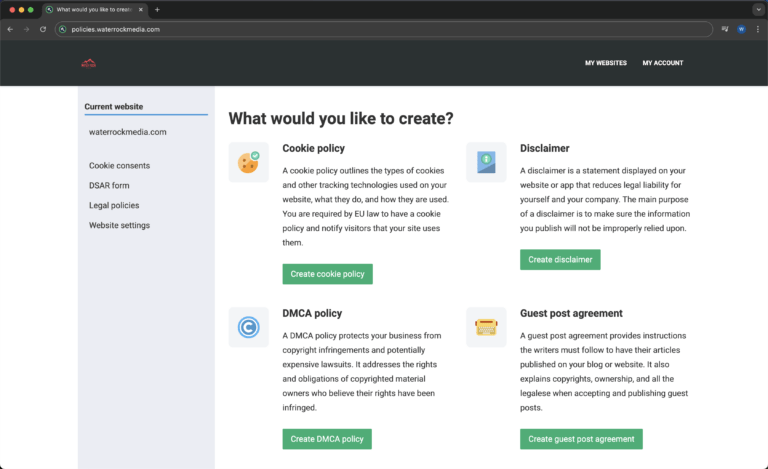Screen dimensions: 768x469
Task: Reload the page with refresh icon
Action: click(x=43, y=29)
